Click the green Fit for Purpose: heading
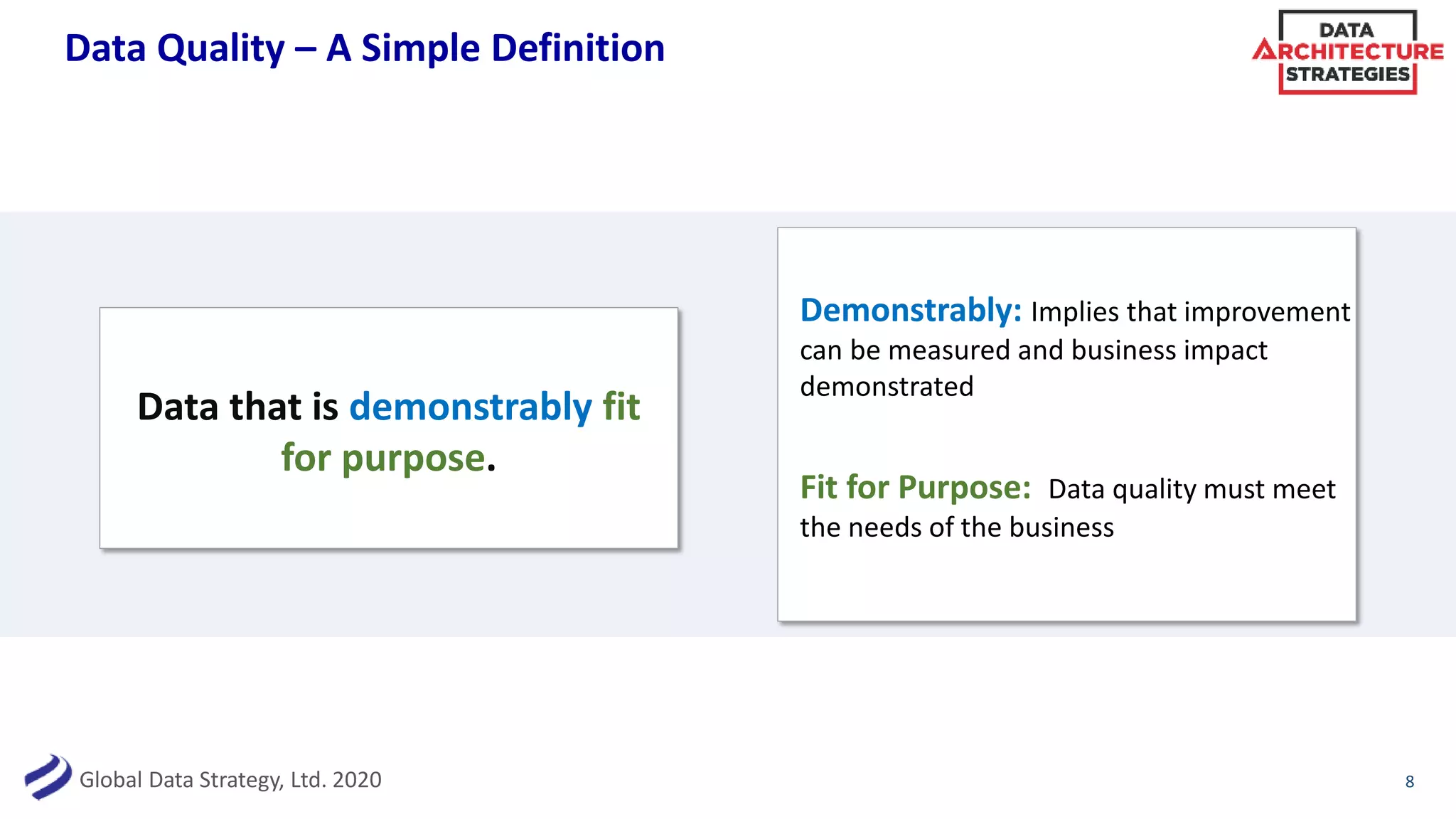Viewport: 1456px width, 819px height. pyautogui.click(x=915, y=488)
